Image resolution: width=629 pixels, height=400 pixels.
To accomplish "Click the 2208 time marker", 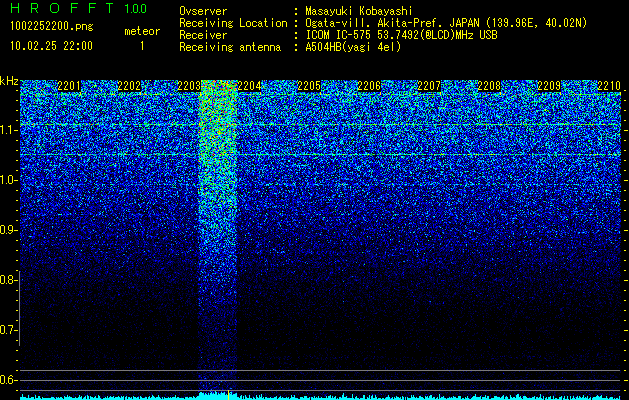I will (489, 86).
